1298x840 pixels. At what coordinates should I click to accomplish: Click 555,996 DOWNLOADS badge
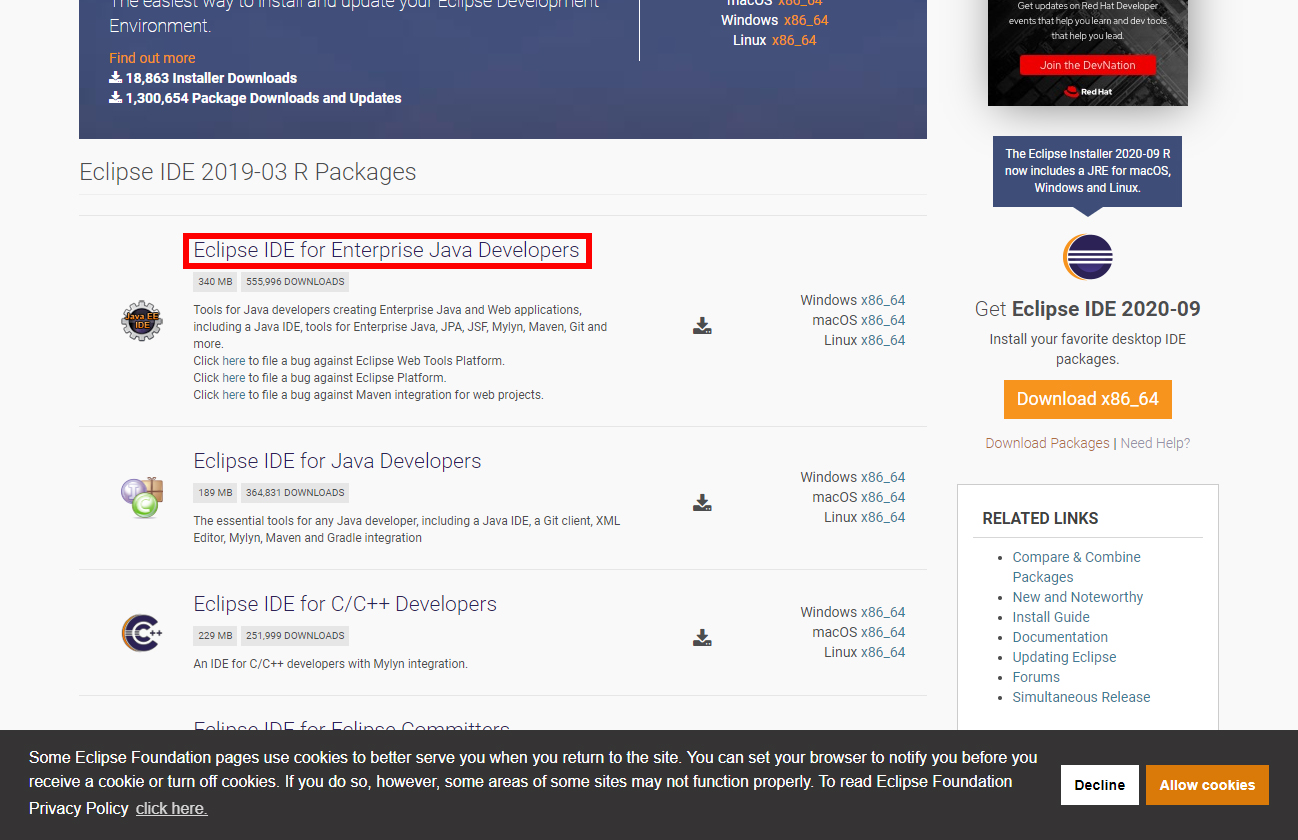point(295,282)
